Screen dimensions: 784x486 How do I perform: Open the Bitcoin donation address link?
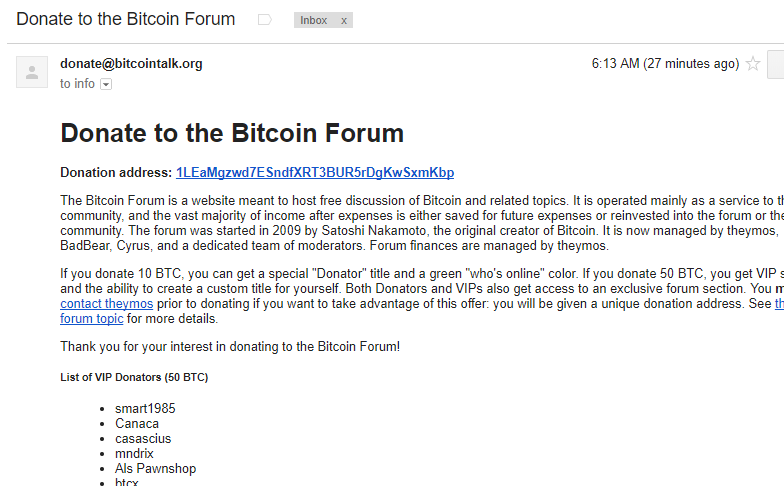pos(315,172)
